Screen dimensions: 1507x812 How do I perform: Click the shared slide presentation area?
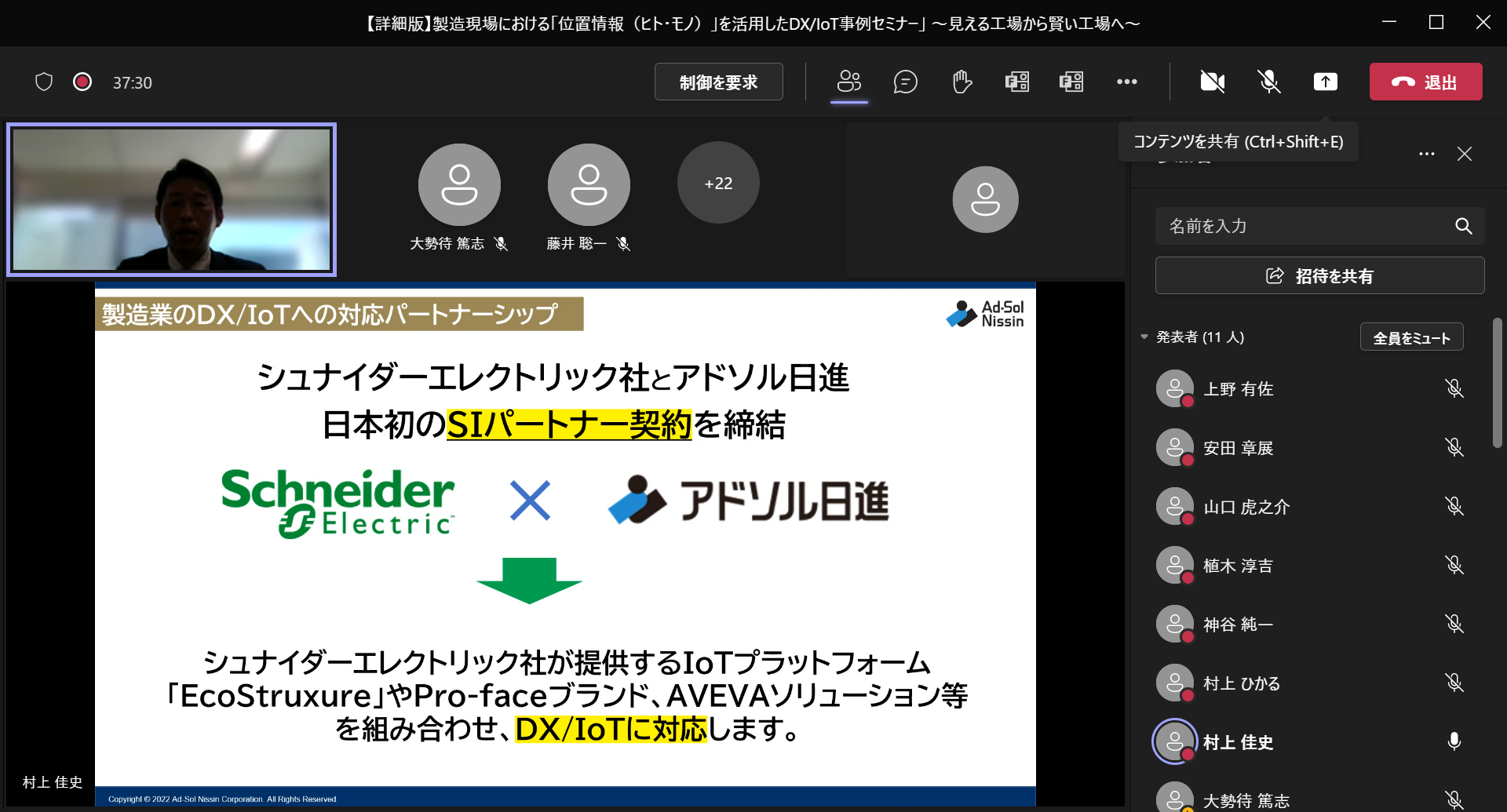click(565, 544)
